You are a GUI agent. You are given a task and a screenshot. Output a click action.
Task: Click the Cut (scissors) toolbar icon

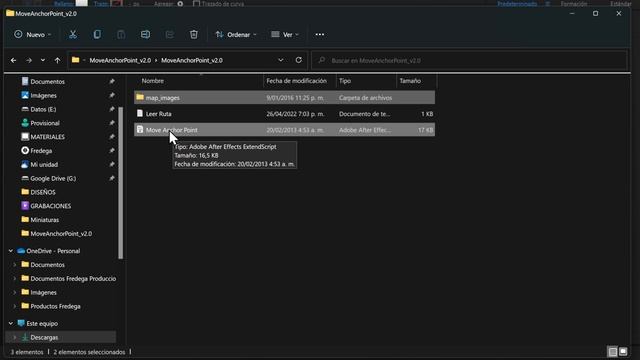coord(73,35)
